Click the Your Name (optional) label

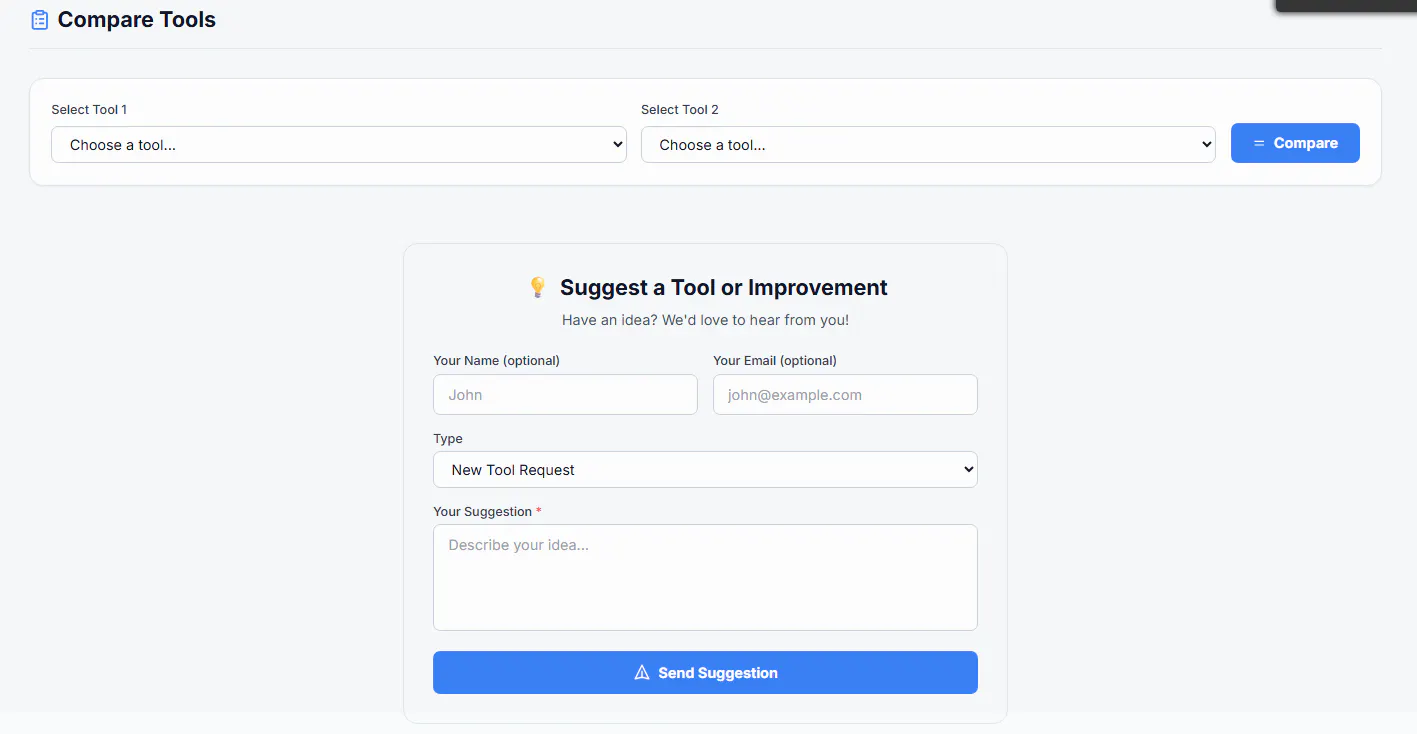pyautogui.click(x=496, y=360)
